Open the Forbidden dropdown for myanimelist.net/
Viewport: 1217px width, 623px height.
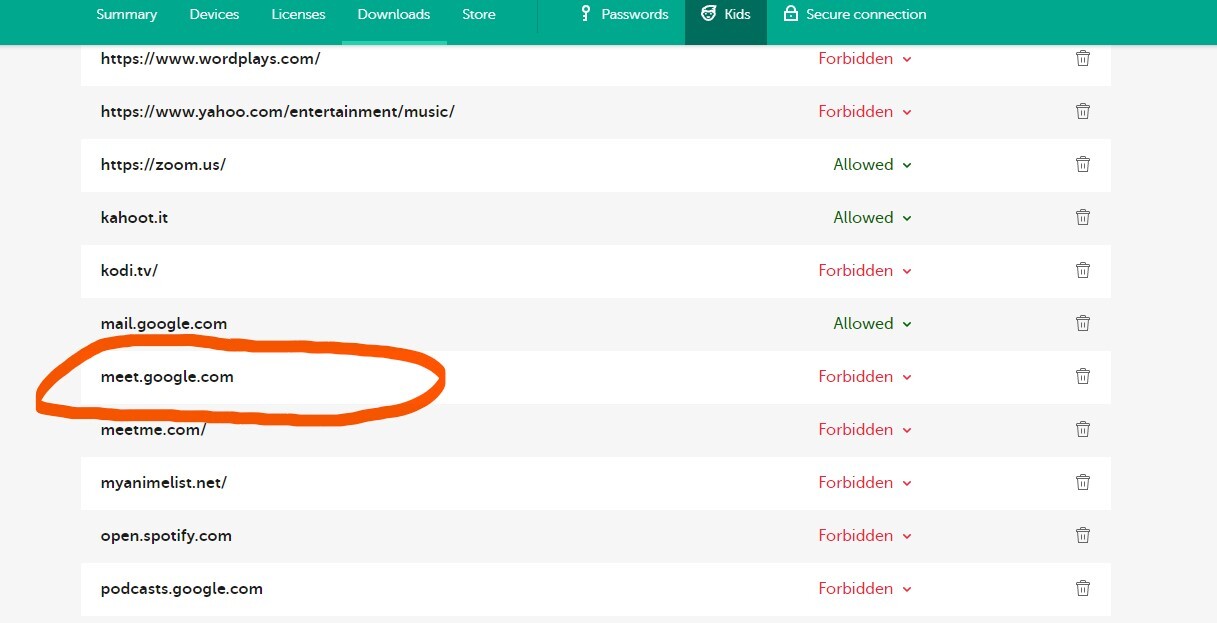coord(865,482)
